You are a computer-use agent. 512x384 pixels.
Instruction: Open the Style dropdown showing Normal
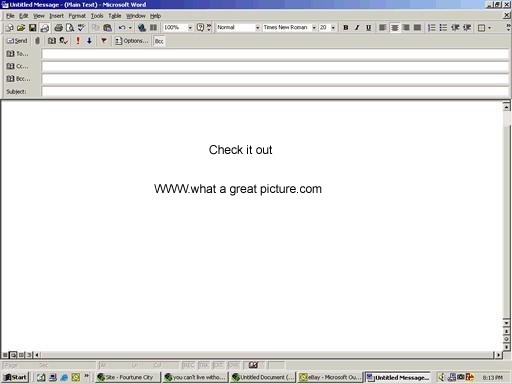coord(257,28)
